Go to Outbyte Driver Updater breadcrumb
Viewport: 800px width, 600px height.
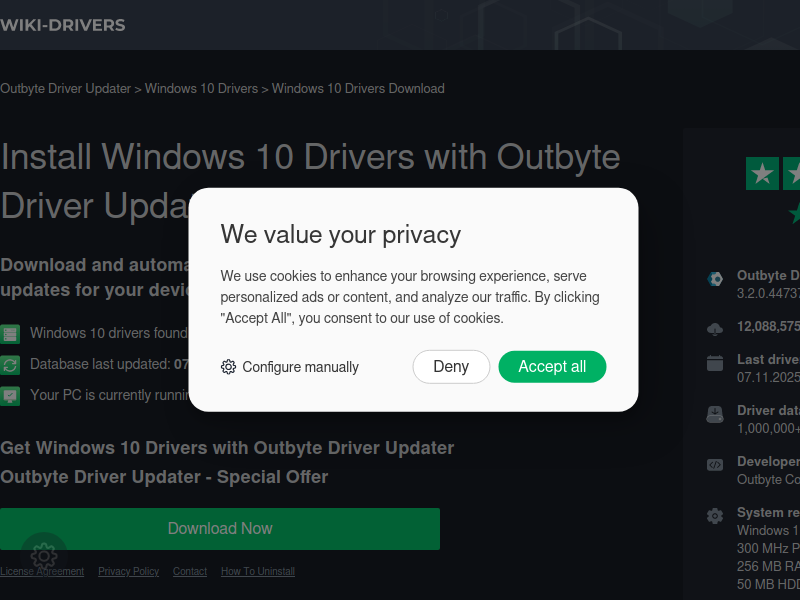(x=65, y=89)
